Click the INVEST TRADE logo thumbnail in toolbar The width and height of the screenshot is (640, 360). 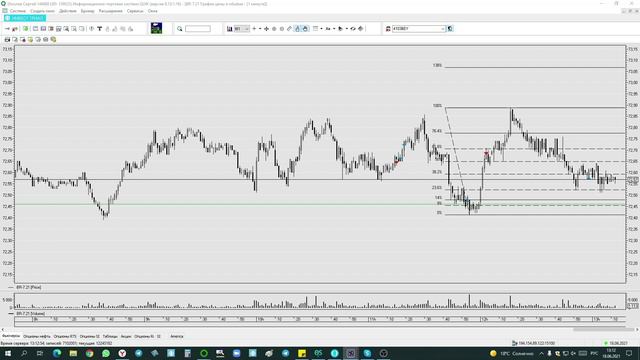(x=156, y=28)
